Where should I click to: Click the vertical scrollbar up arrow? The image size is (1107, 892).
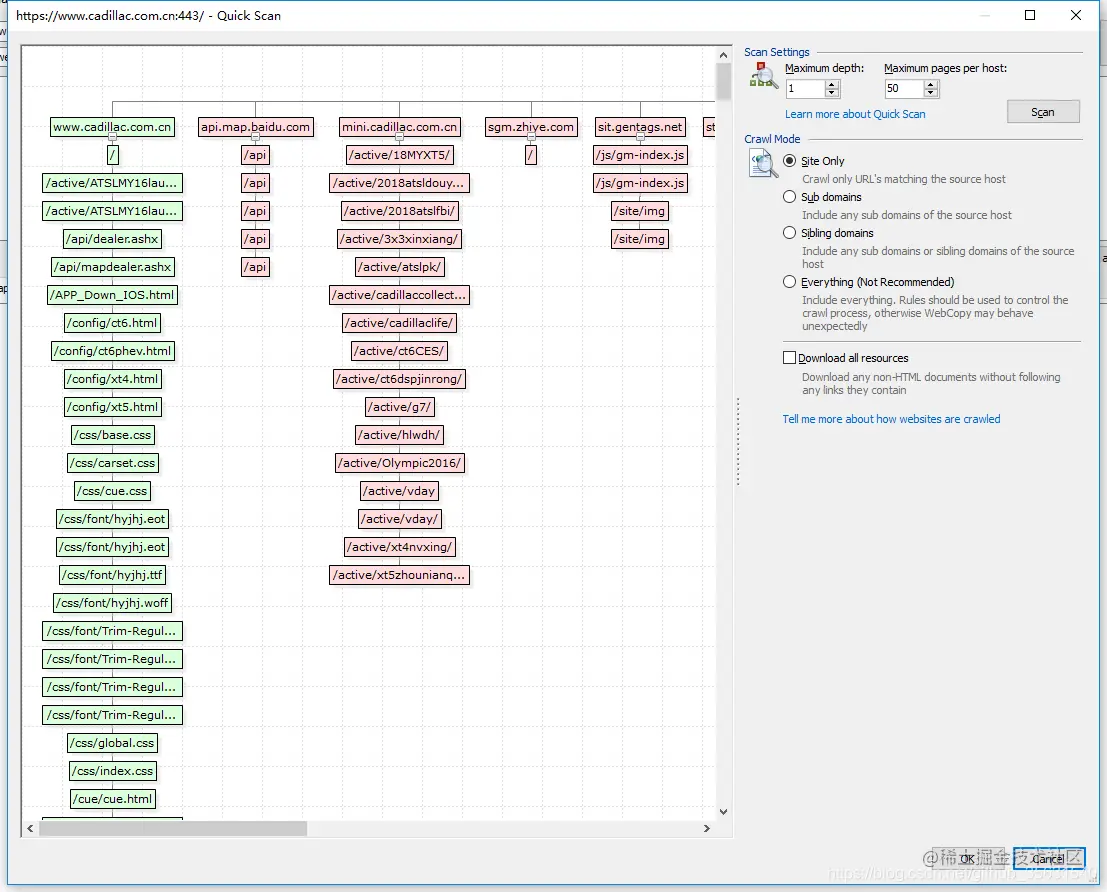723,54
